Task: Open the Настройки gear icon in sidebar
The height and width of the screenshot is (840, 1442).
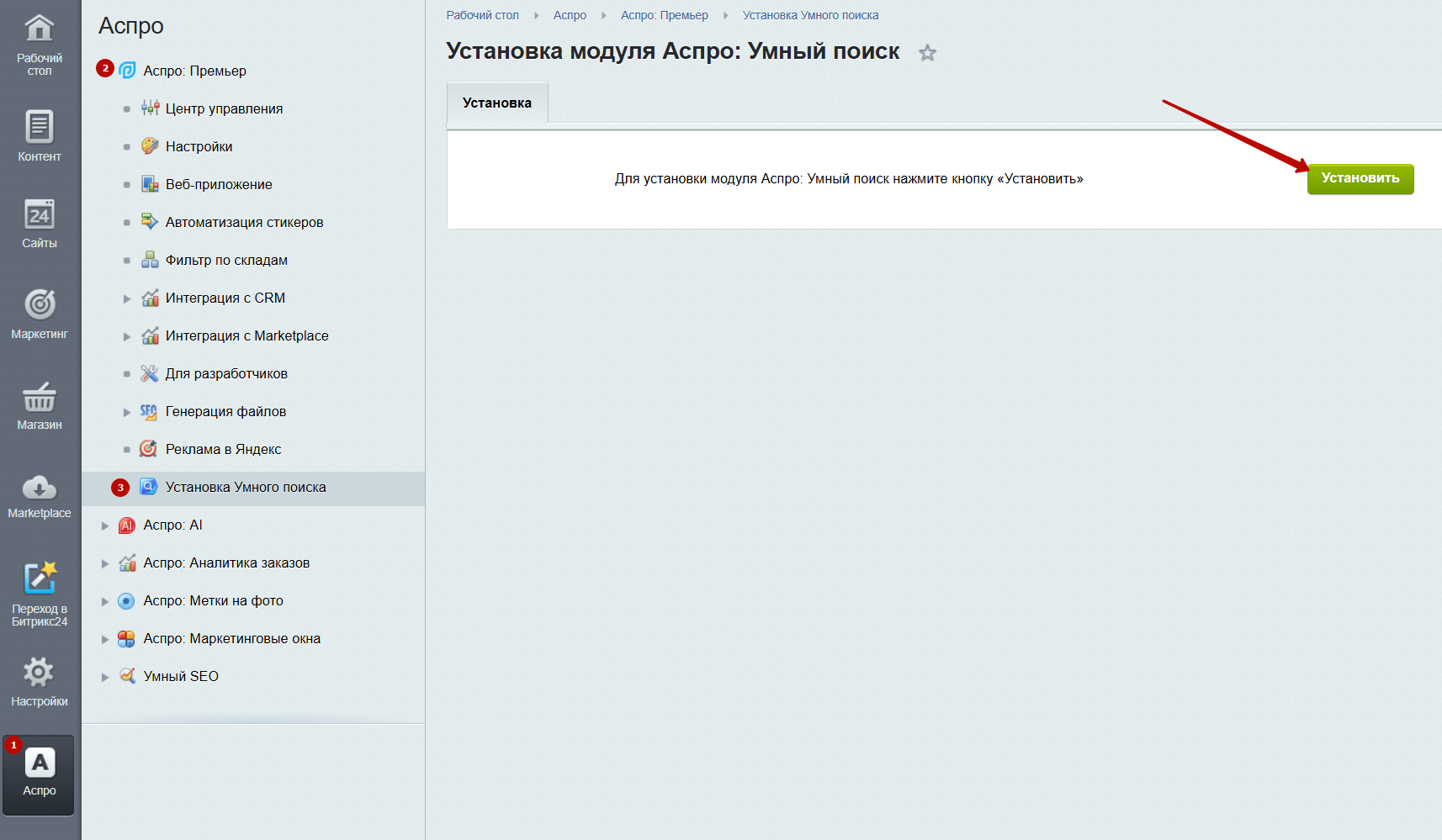Action: 39,672
